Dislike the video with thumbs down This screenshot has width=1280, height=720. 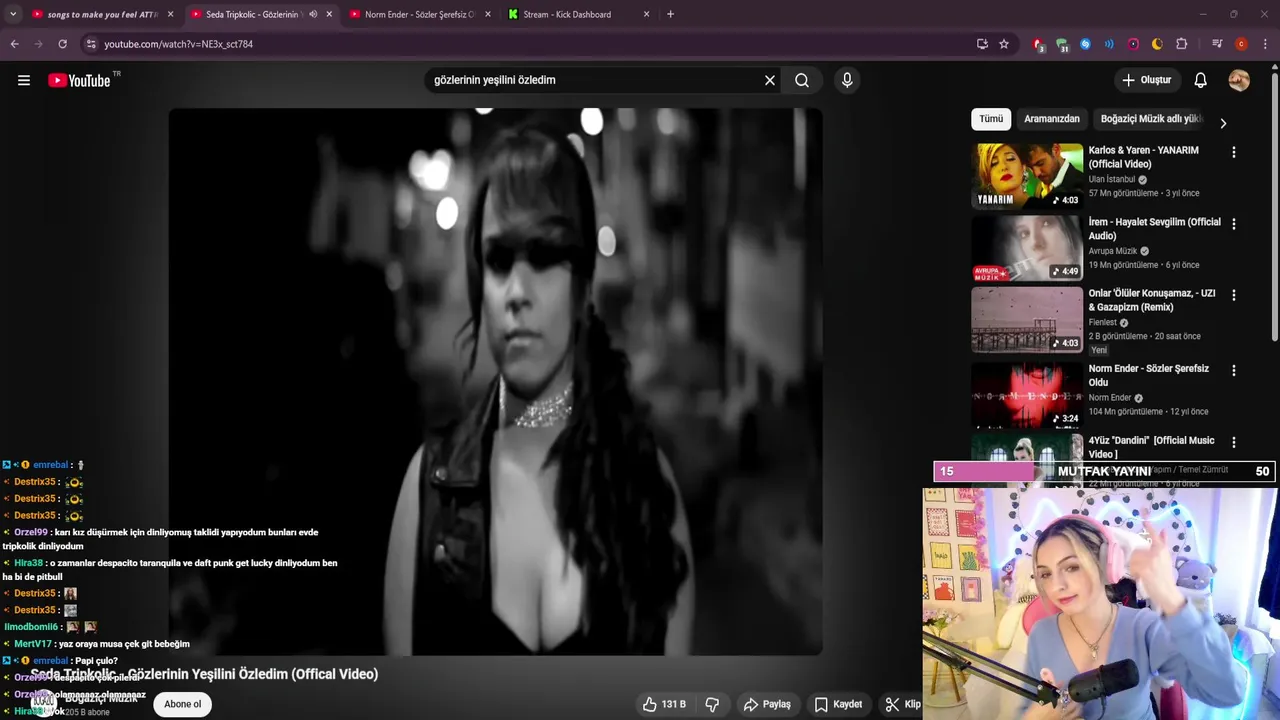(x=712, y=704)
